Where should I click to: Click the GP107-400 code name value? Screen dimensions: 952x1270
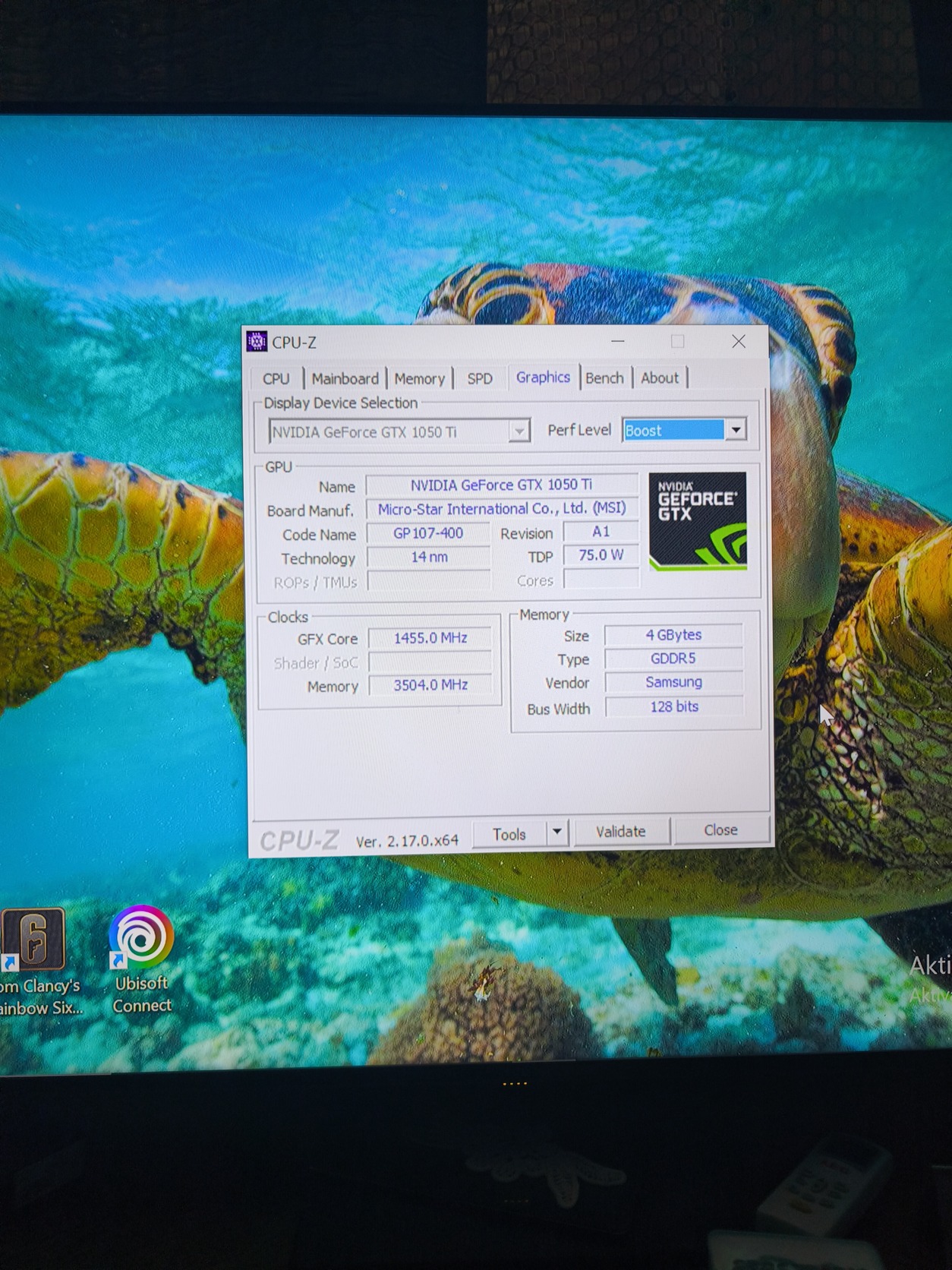pyautogui.click(x=428, y=533)
